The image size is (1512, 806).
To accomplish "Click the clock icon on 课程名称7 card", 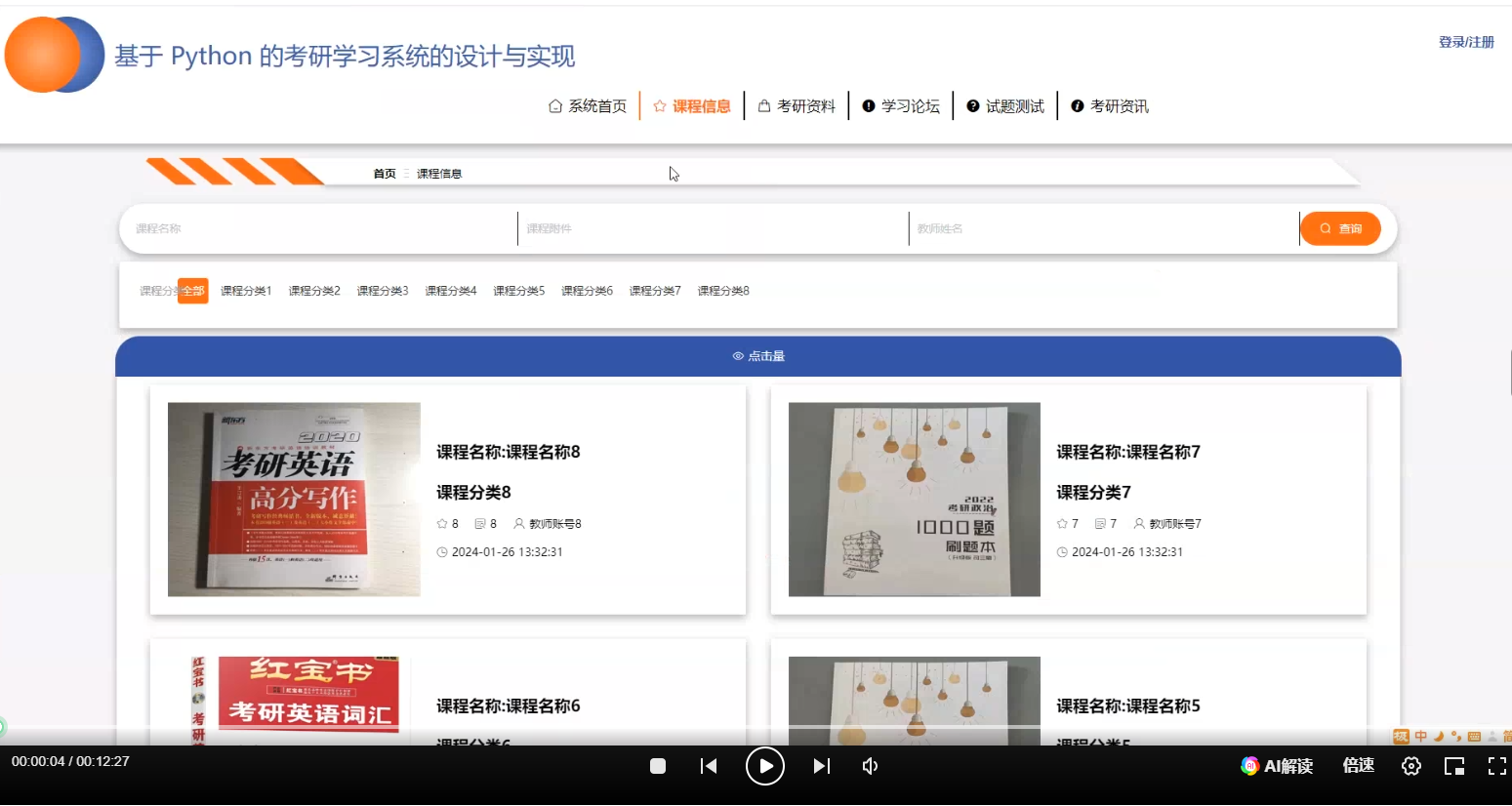I will 1062,552.
